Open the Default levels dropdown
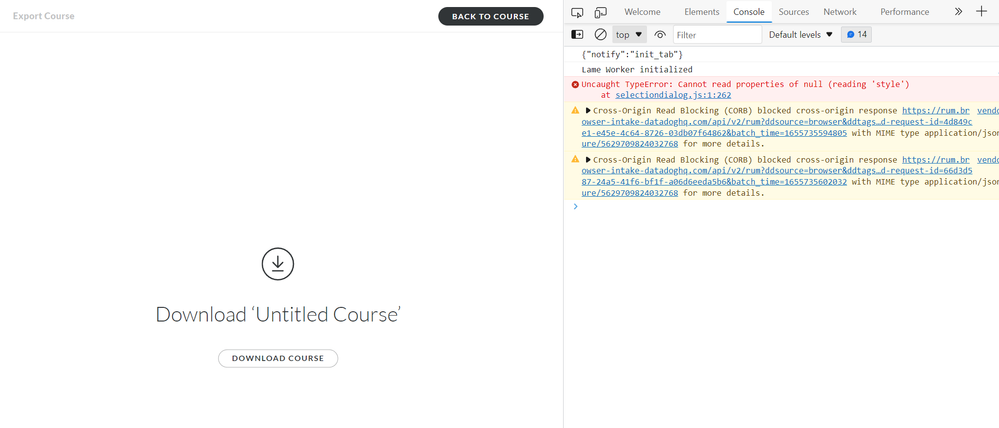Viewport: 999px width, 428px height. pyautogui.click(x=800, y=34)
